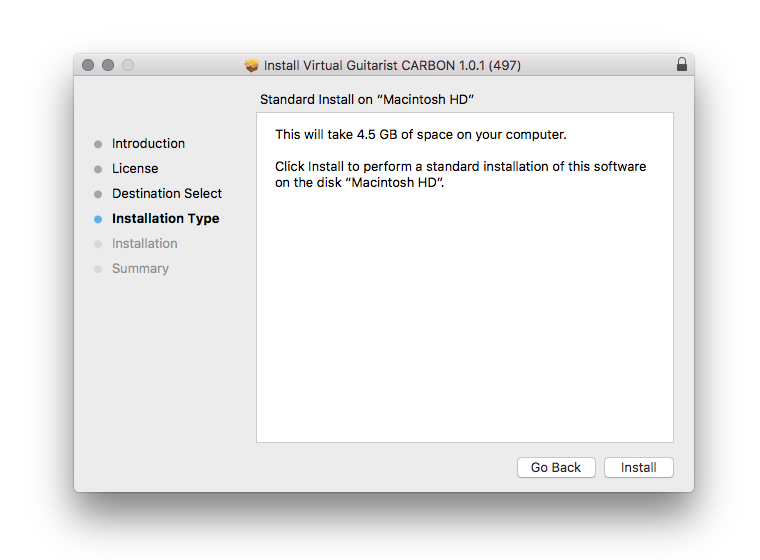Screen dimensions: 760x560
Task: Click the lock icon in title bar
Action: pos(682,65)
